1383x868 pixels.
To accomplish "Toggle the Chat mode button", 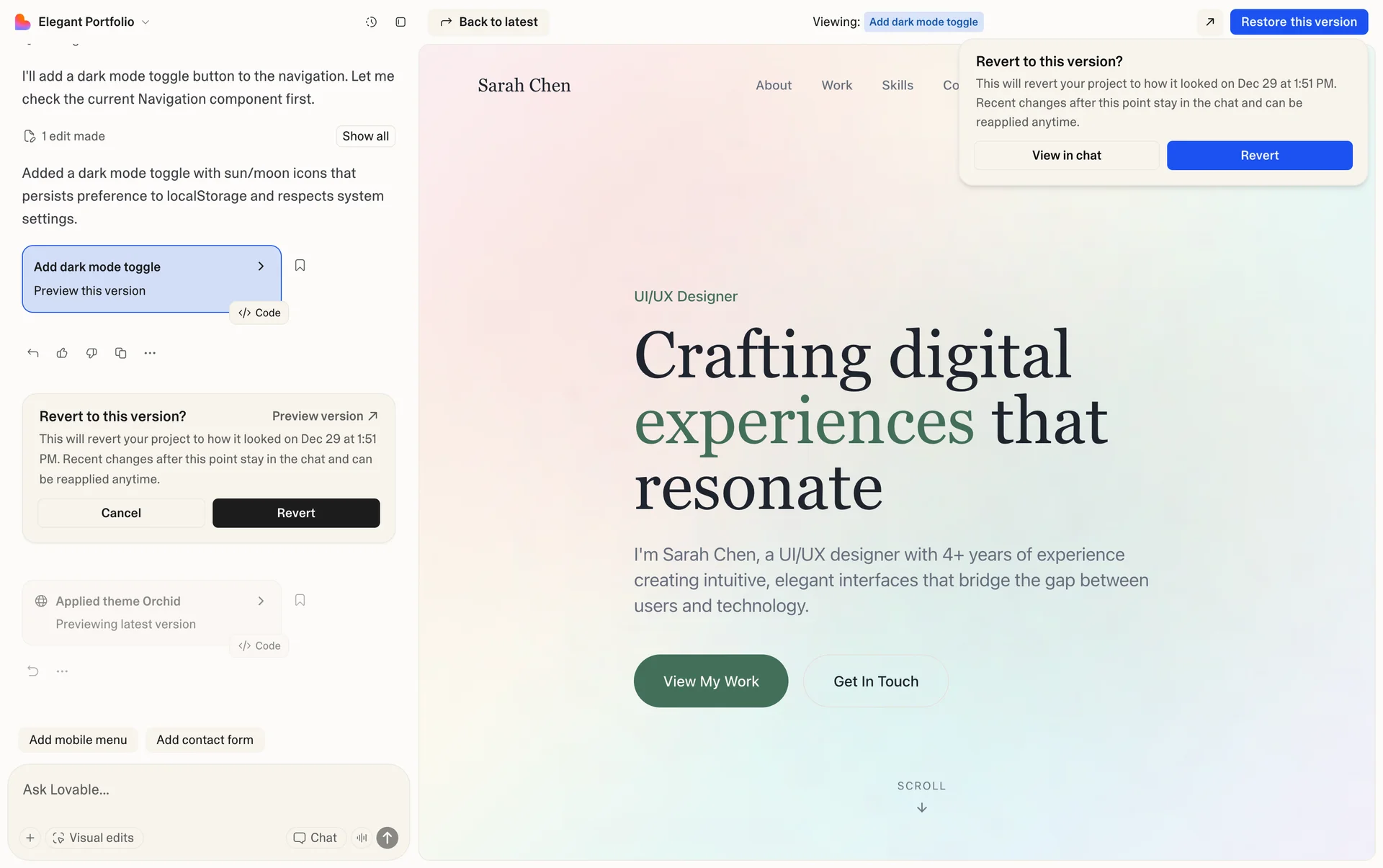I will click(x=315, y=838).
